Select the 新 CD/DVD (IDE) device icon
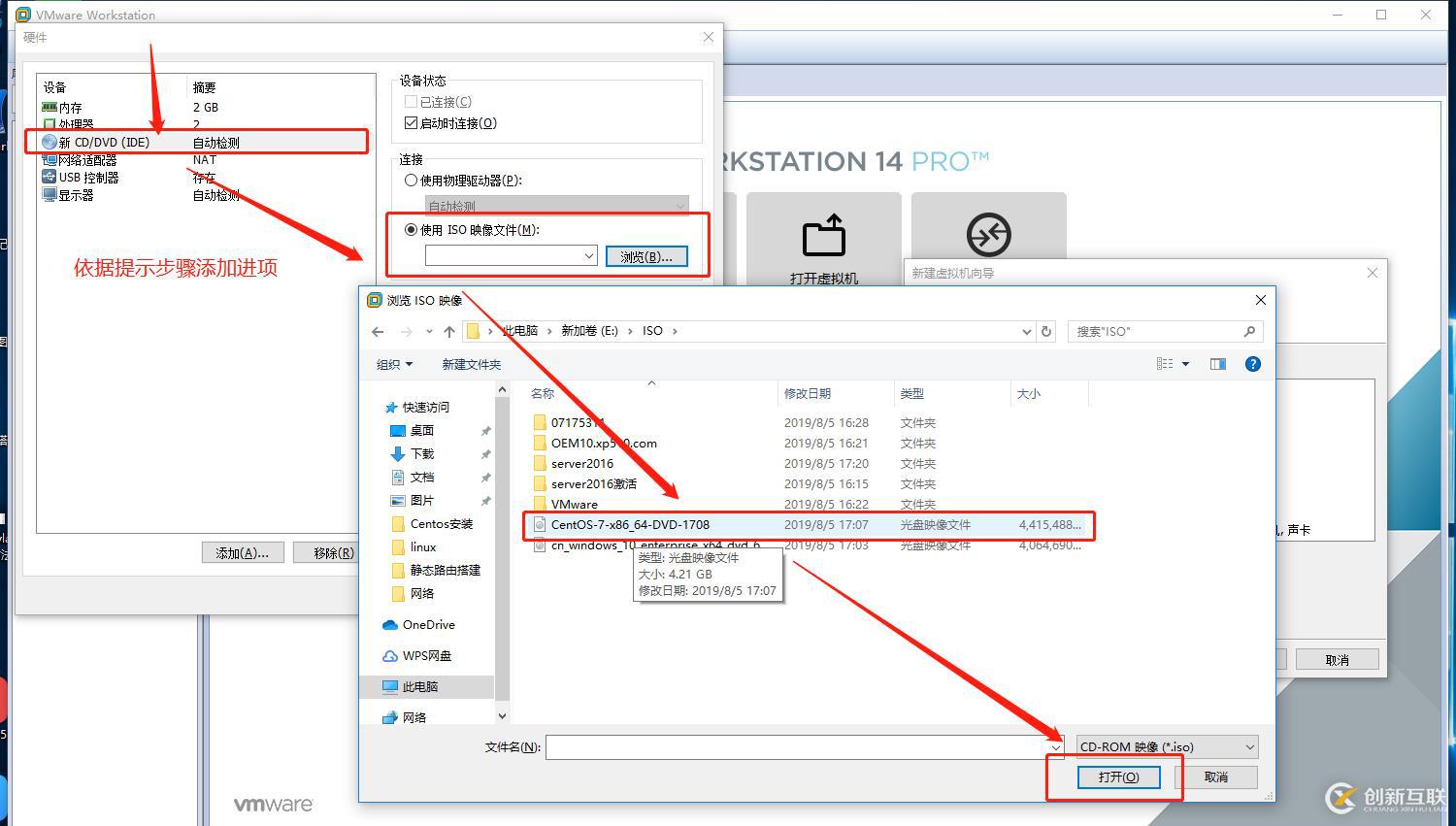1456x826 pixels. 49,142
